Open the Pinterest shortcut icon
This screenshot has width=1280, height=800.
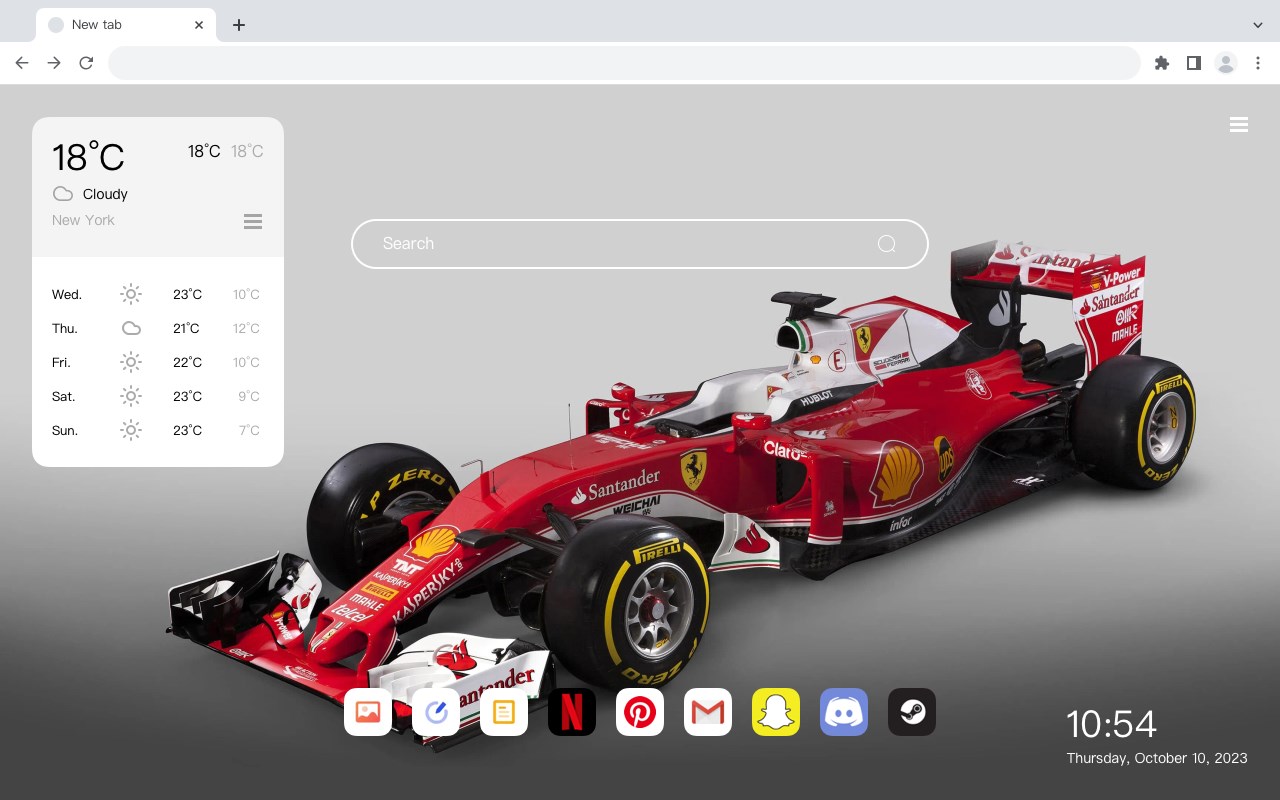640,712
